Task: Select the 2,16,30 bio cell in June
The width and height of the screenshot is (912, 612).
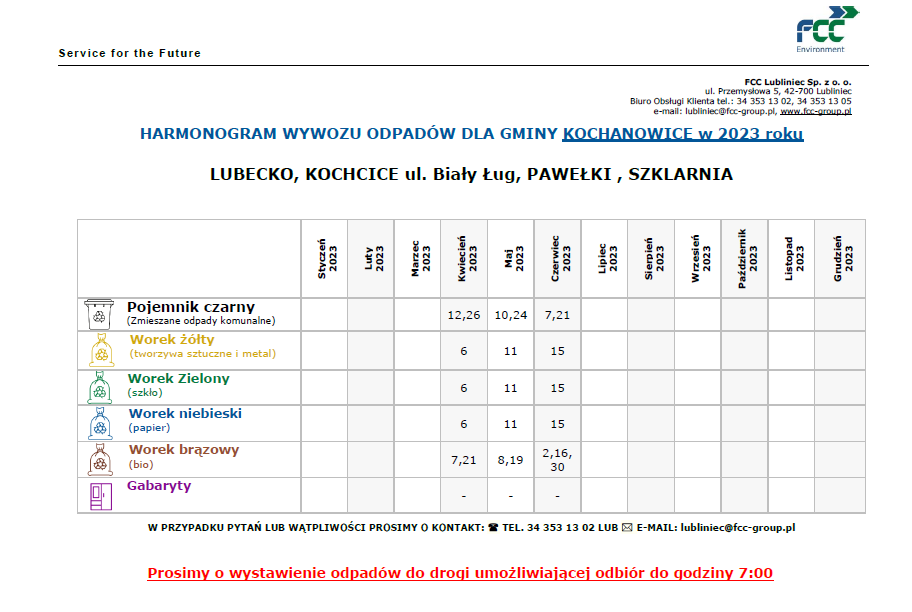Action: point(557,459)
